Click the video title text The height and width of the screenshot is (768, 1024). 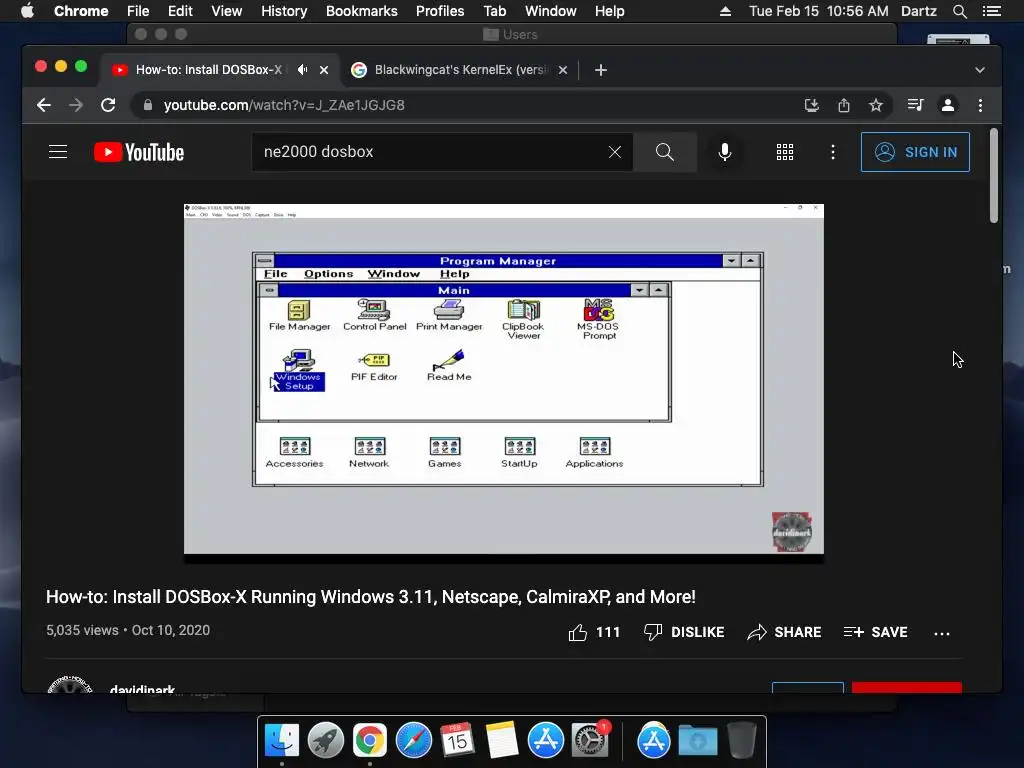[370, 597]
